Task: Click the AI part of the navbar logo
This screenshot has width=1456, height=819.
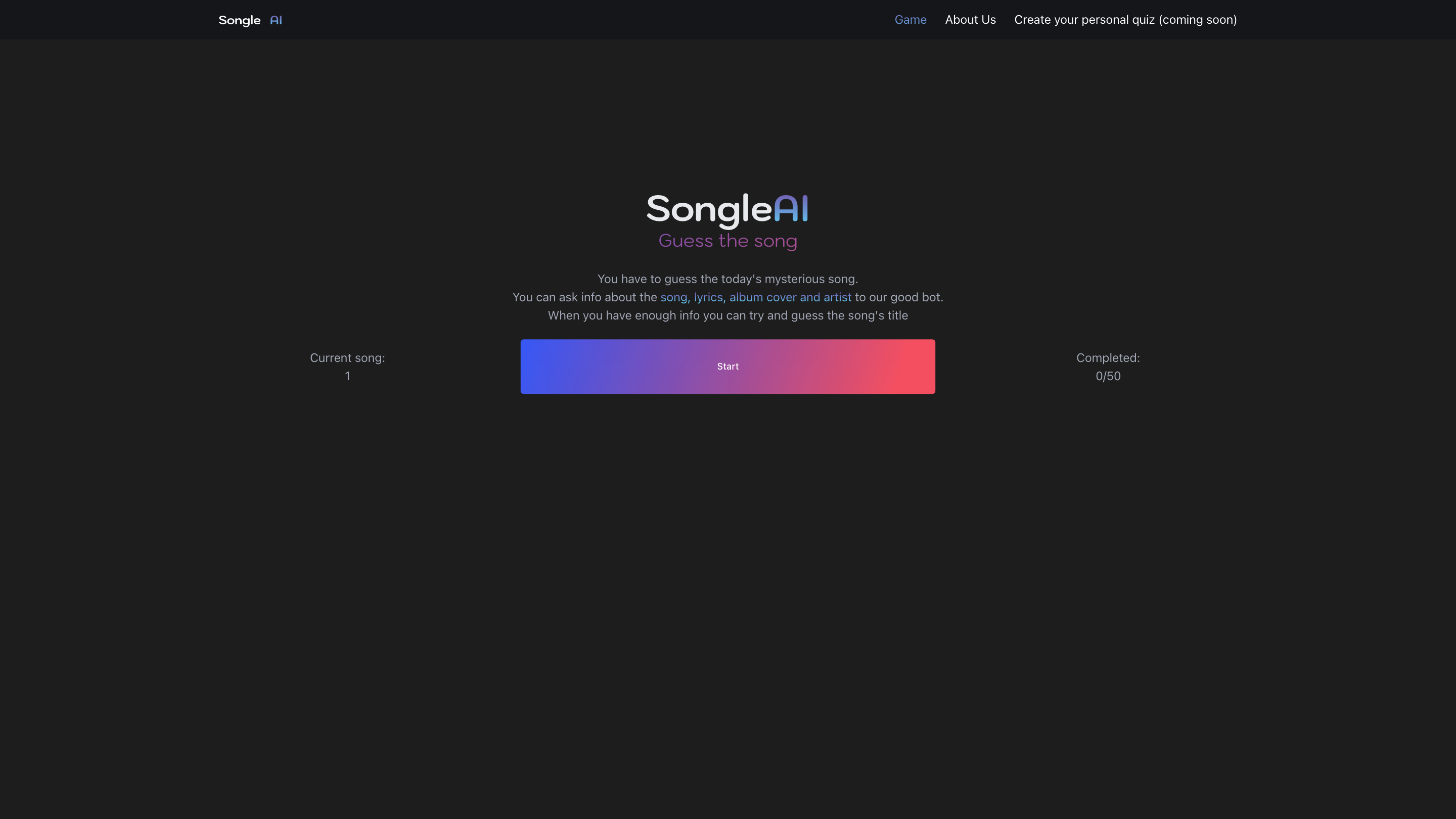Action: pyautogui.click(x=275, y=20)
